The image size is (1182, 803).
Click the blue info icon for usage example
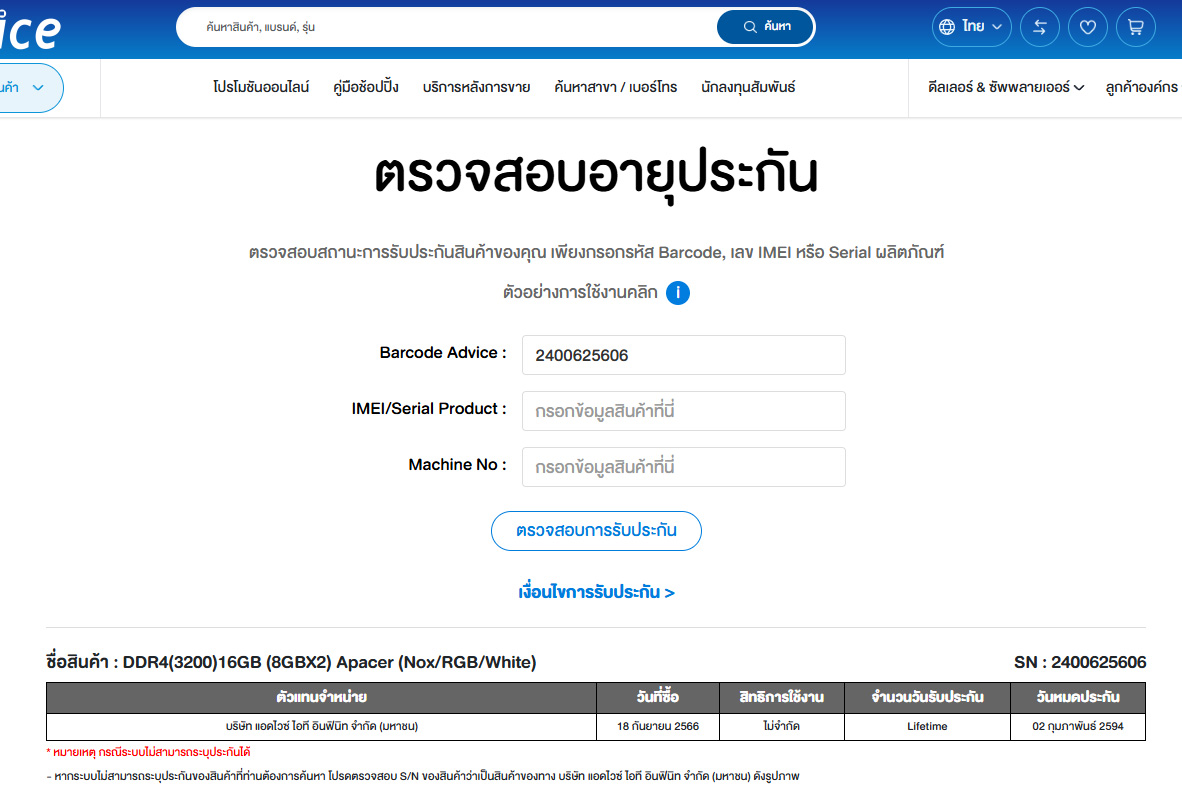coord(678,293)
